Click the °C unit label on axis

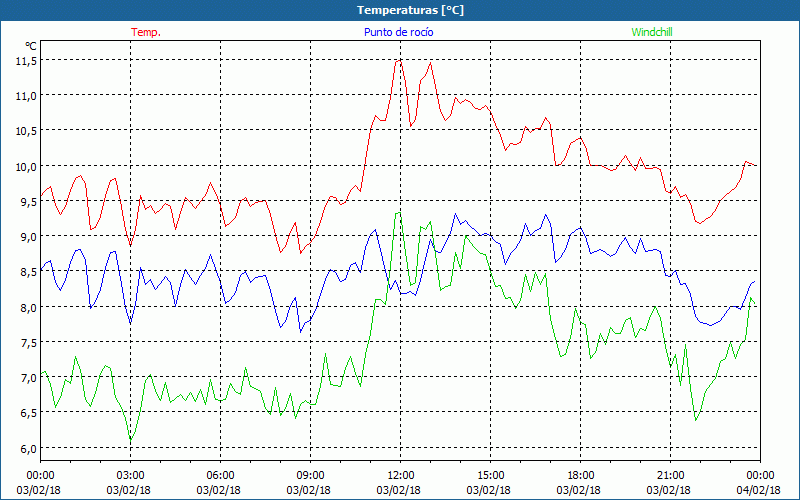click(x=31, y=46)
